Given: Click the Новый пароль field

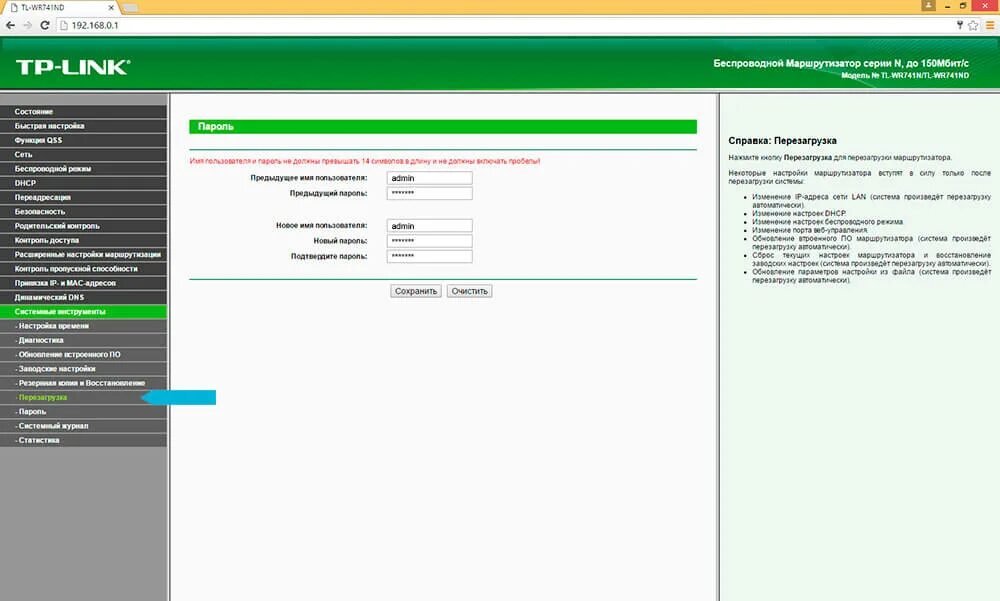Looking at the screenshot, I should (x=429, y=241).
